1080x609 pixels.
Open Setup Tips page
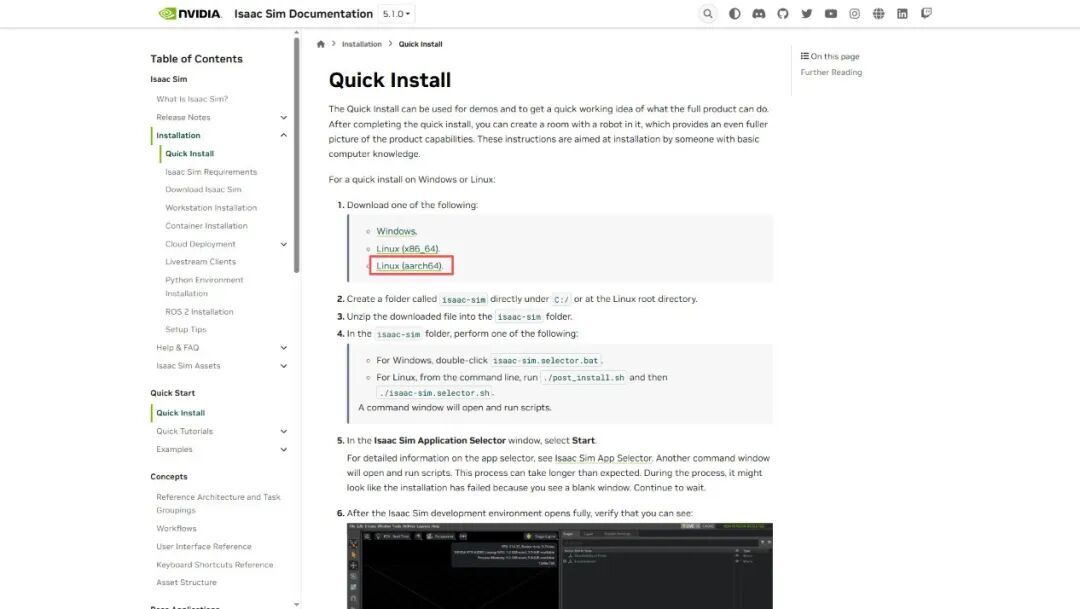[185, 329]
